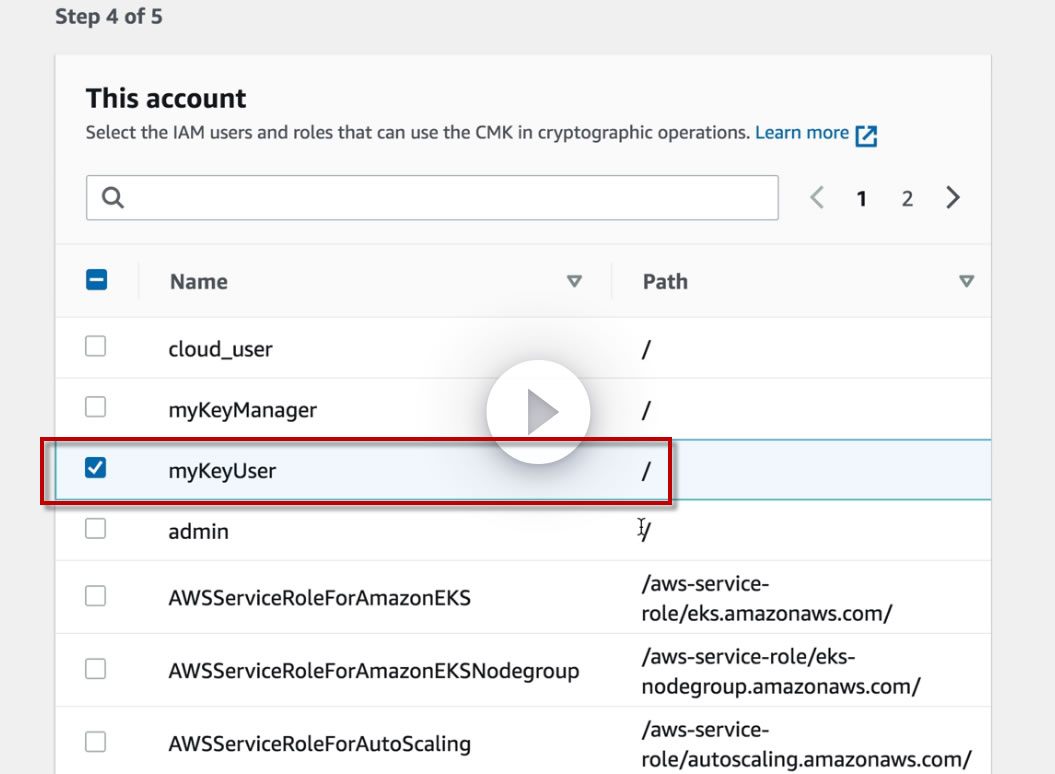Viewport: 1055px width, 774px height.
Task: Check AWSServiceRoleForAmazonEKSNodegroup checkbox
Action: (x=95, y=669)
